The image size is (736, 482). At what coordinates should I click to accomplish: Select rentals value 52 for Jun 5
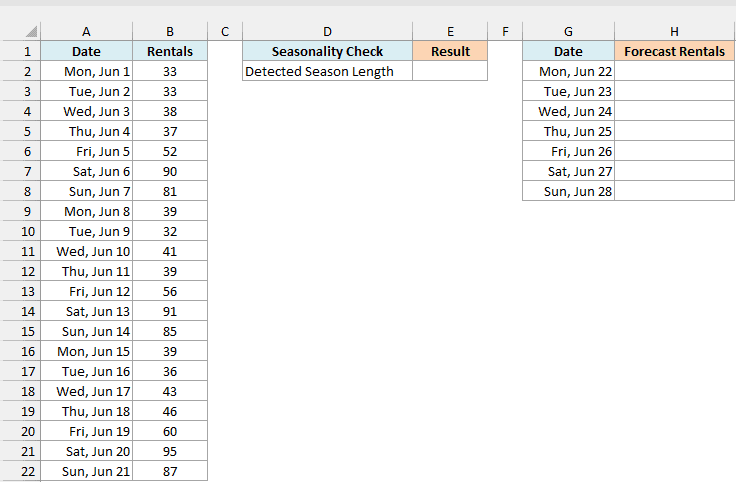pyautogui.click(x=170, y=151)
